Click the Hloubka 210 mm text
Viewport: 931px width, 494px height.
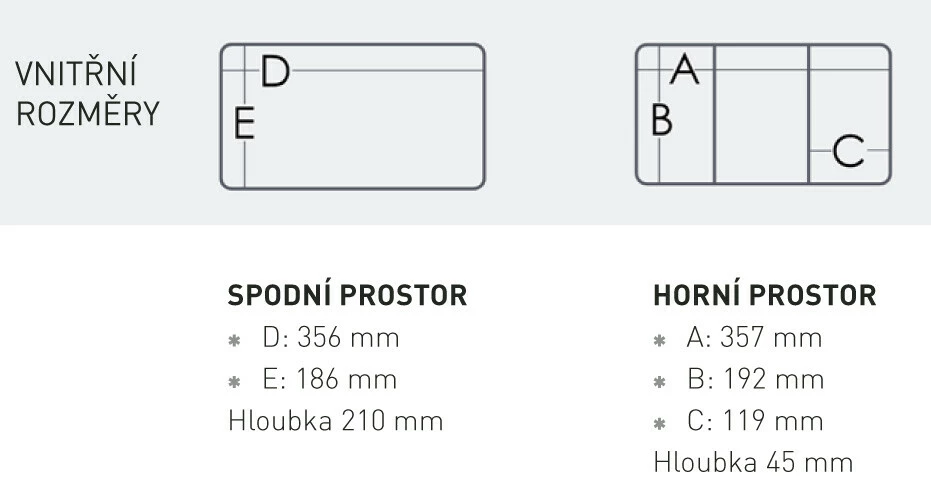pyautogui.click(x=335, y=421)
